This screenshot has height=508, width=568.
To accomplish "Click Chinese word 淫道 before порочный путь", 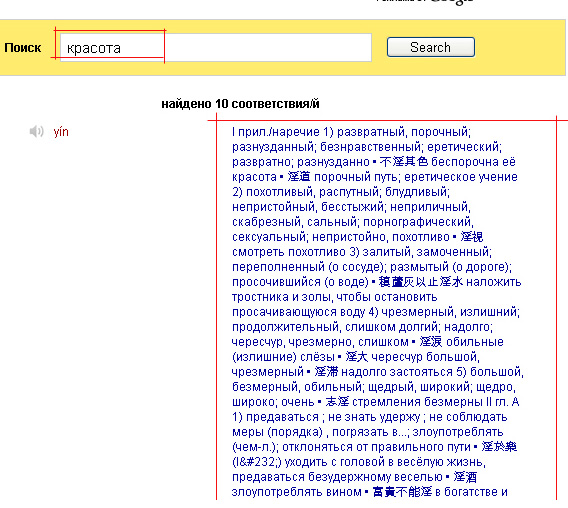I will tap(299, 177).
